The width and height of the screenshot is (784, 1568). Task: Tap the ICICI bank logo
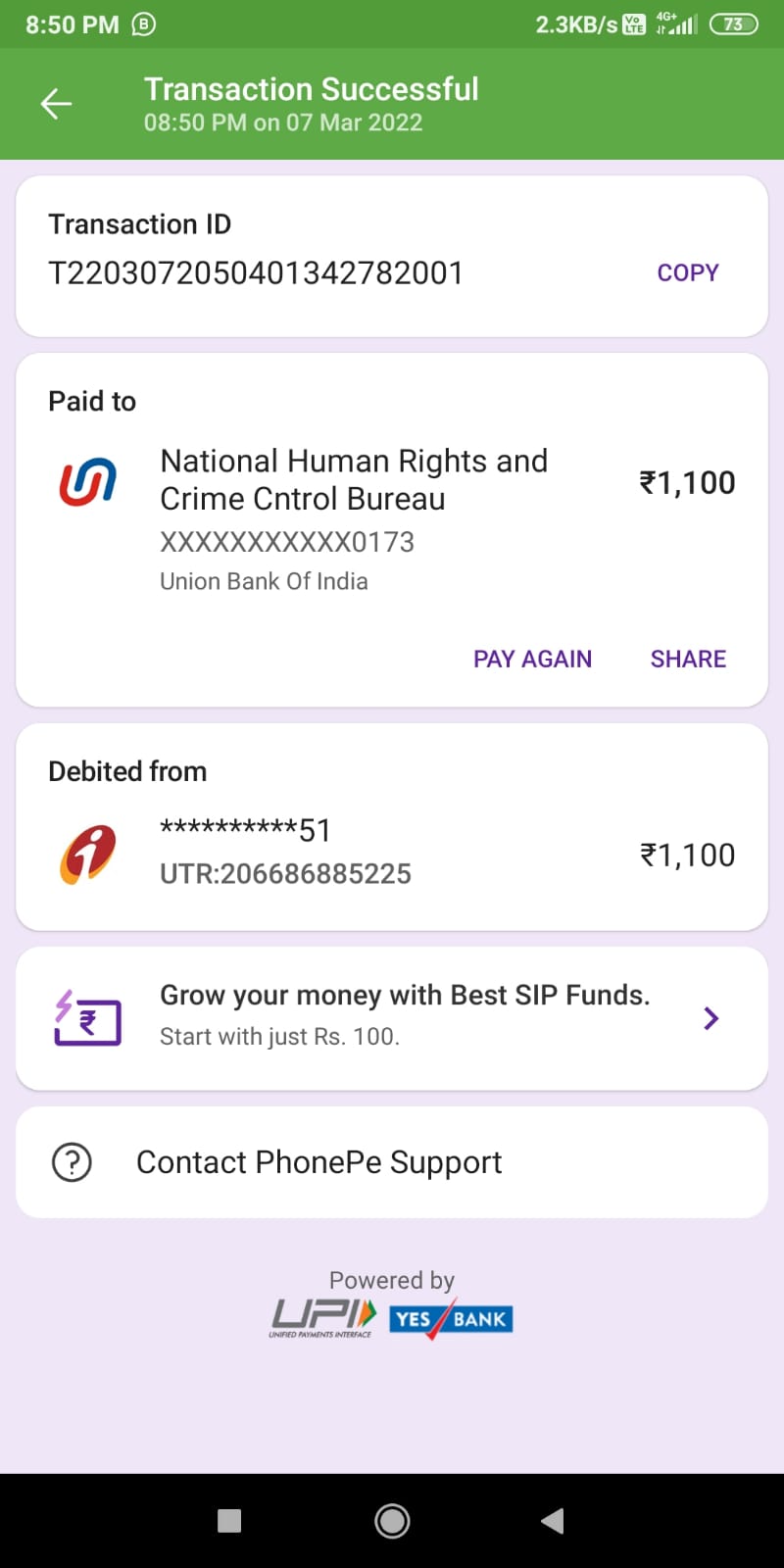coord(88,854)
